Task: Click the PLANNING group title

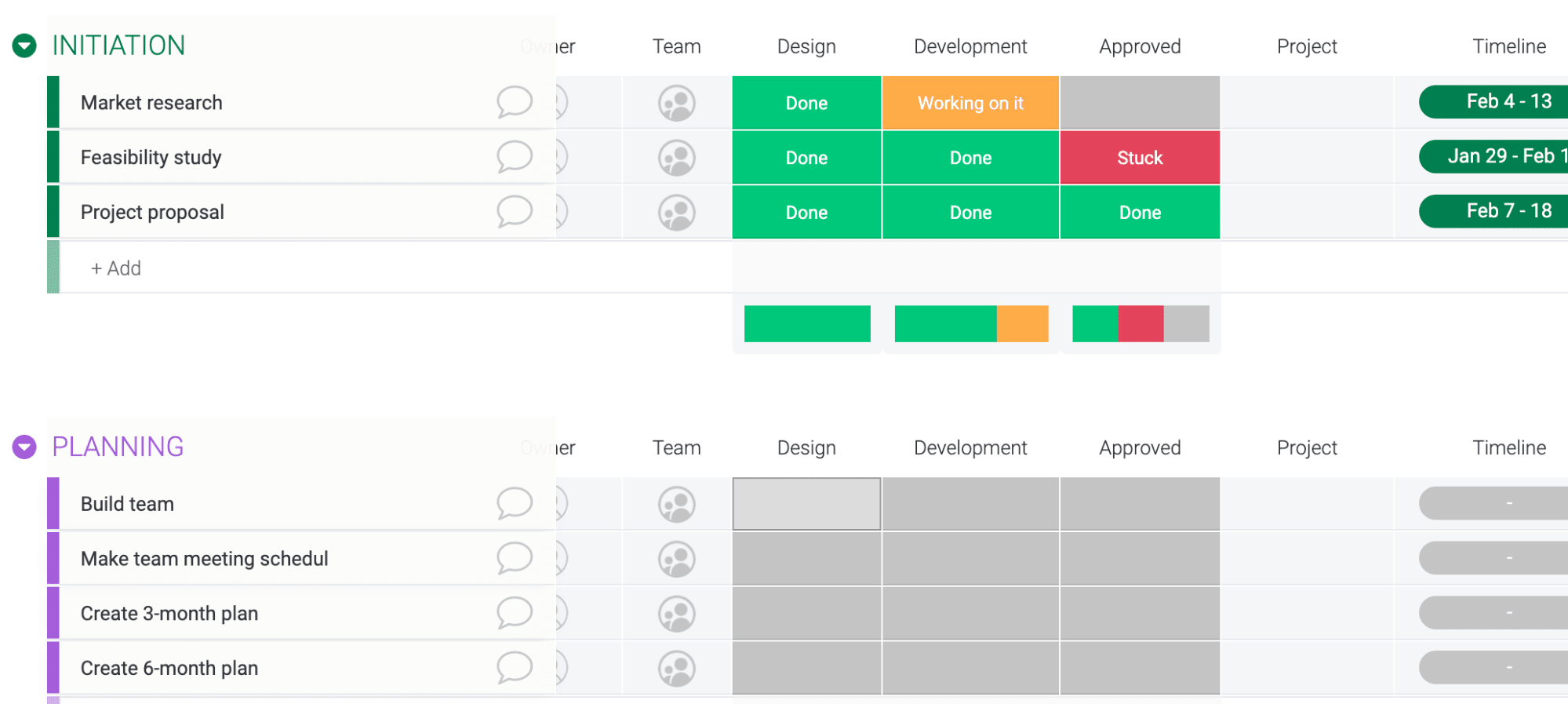Action: coord(118,447)
